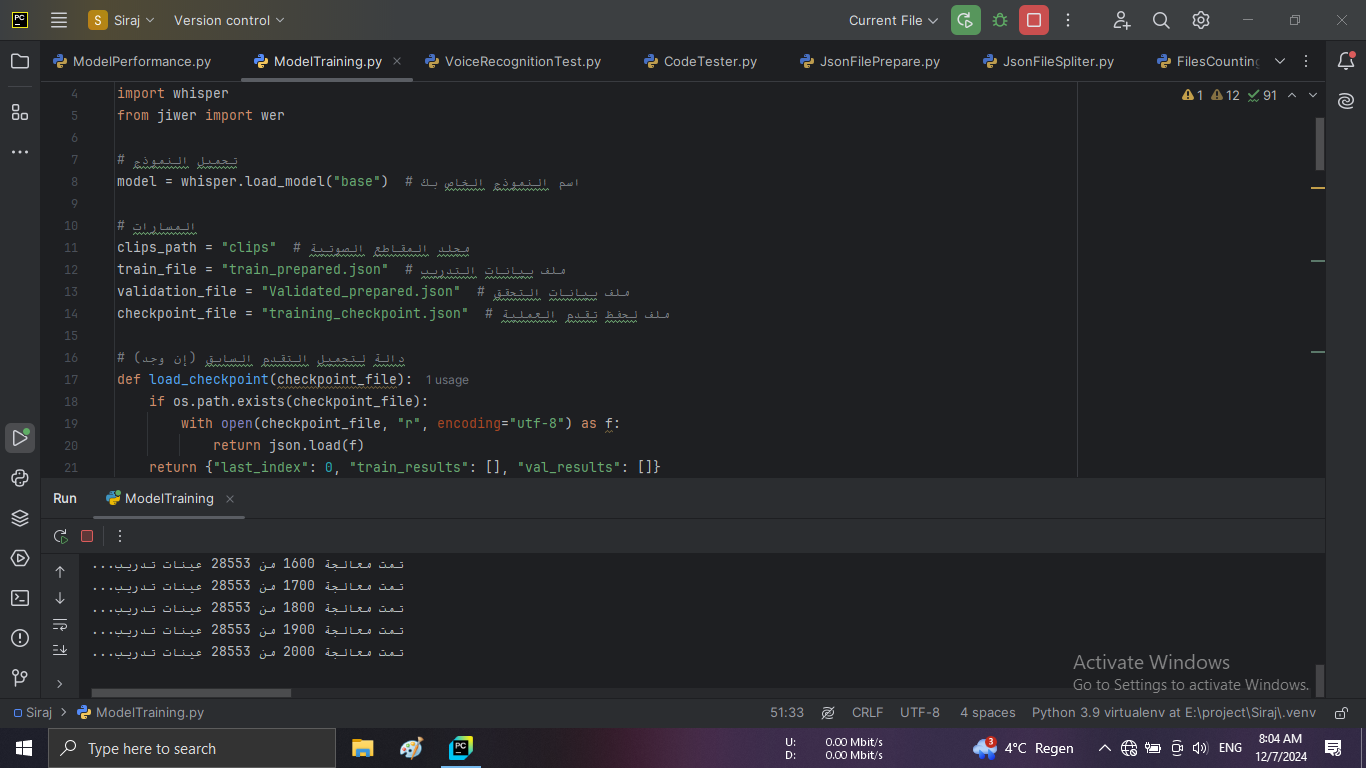Open the Terminal tool window
This screenshot has width=1366, height=768.
point(20,598)
